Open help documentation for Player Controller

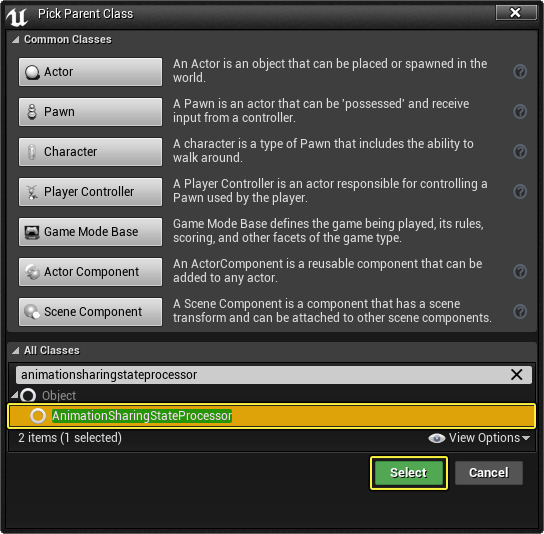pos(520,191)
